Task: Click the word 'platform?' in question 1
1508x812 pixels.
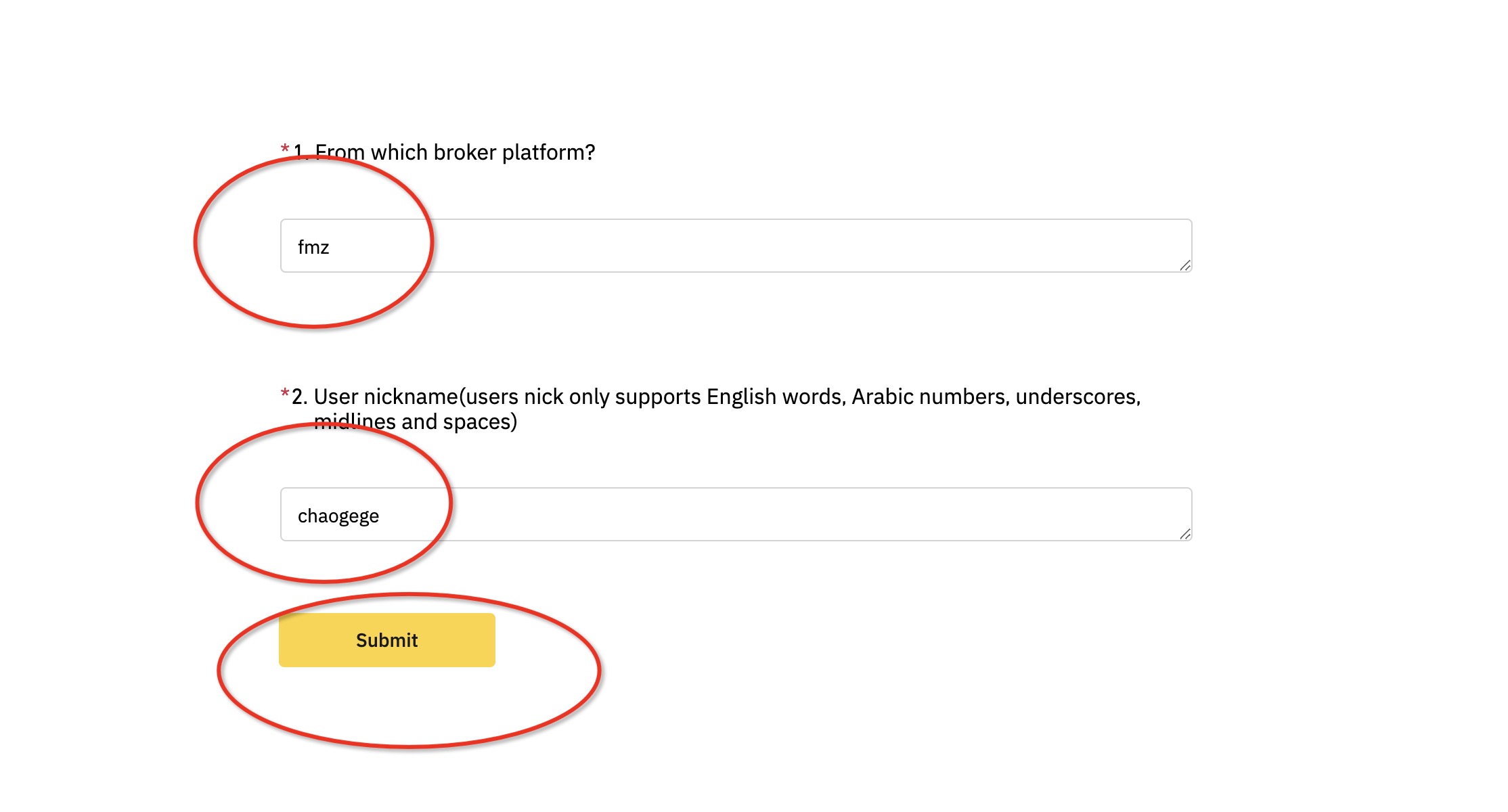Action: [548, 152]
